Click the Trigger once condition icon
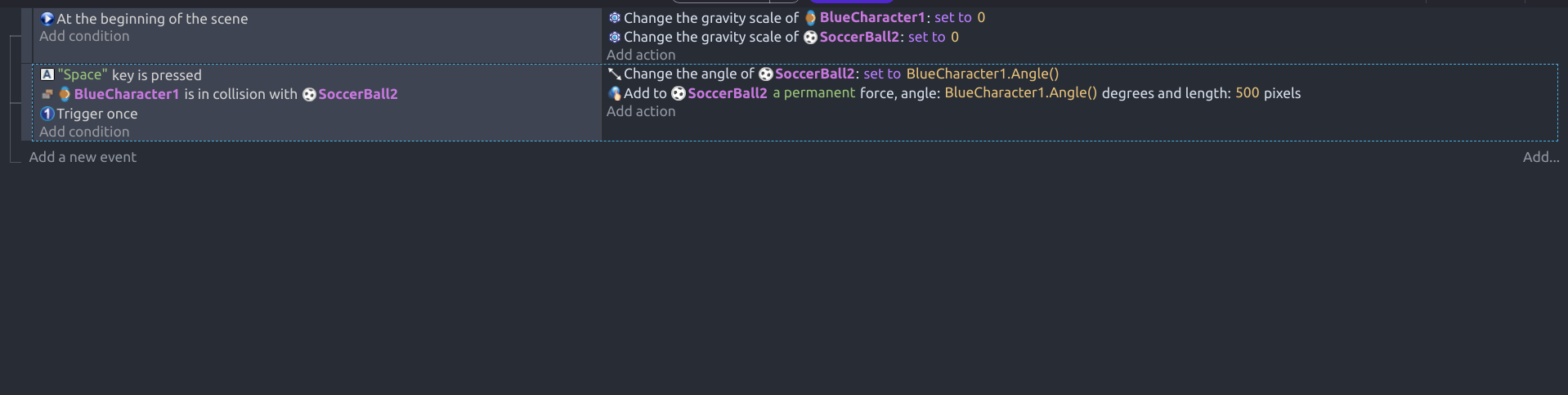 point(47,114)
